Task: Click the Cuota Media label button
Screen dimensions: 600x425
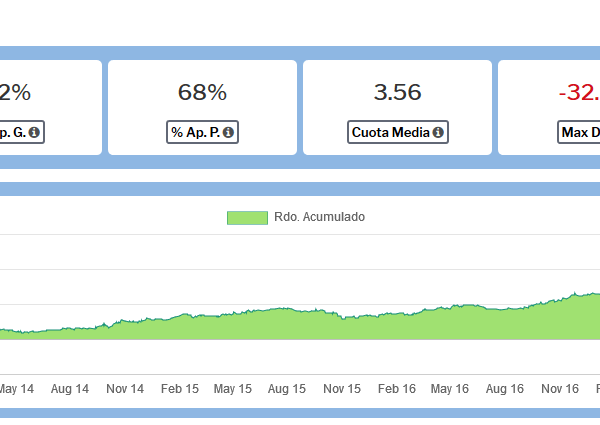Action: tap(398, 132)
